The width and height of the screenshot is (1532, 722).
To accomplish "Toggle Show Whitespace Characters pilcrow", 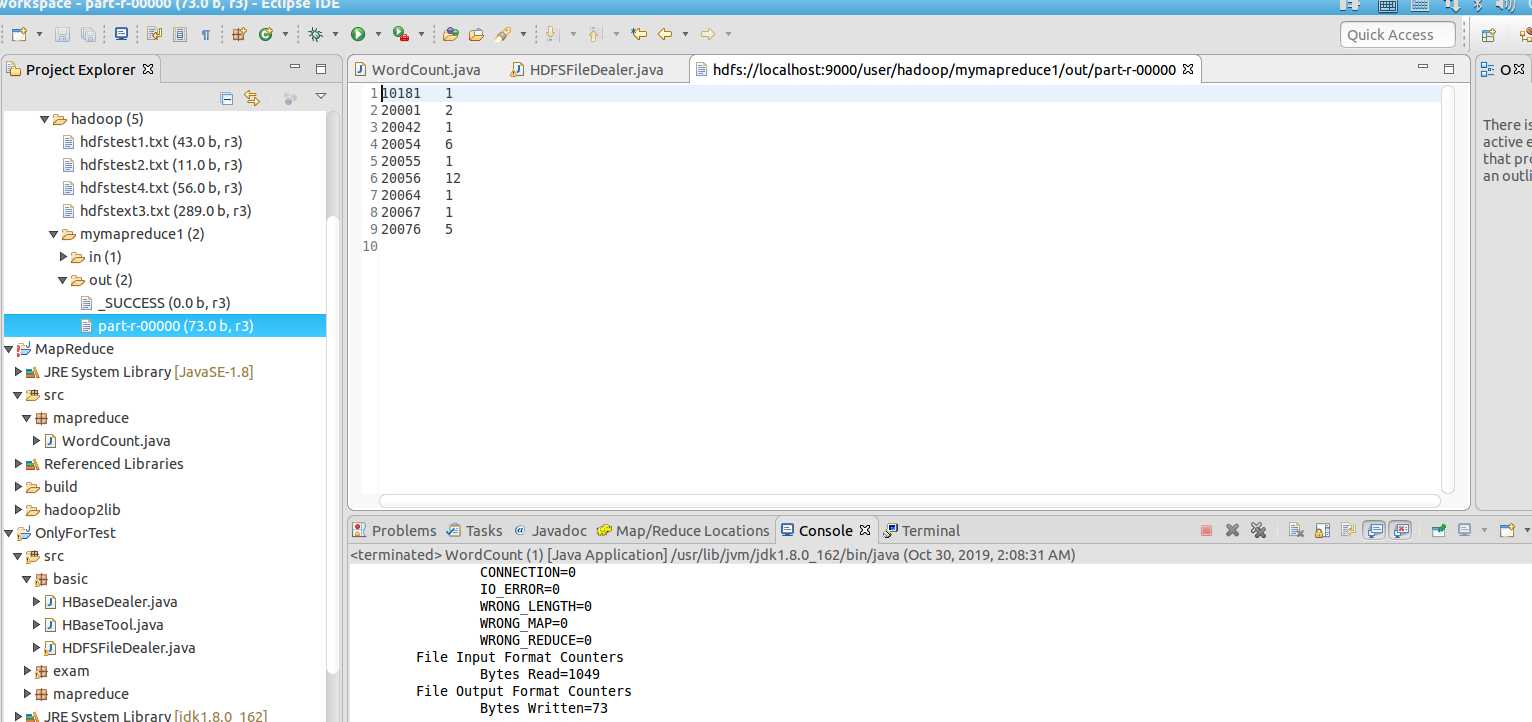I will pos(206,34).
